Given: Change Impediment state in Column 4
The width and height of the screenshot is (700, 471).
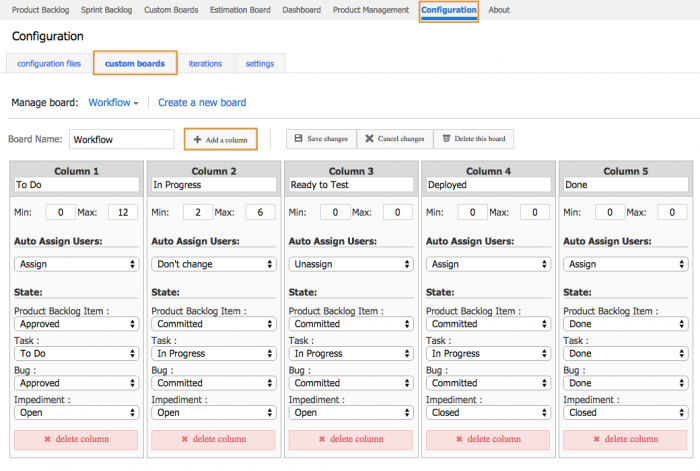Looking at the screenshot, I should pyautogui.click(x=488, y=412).
